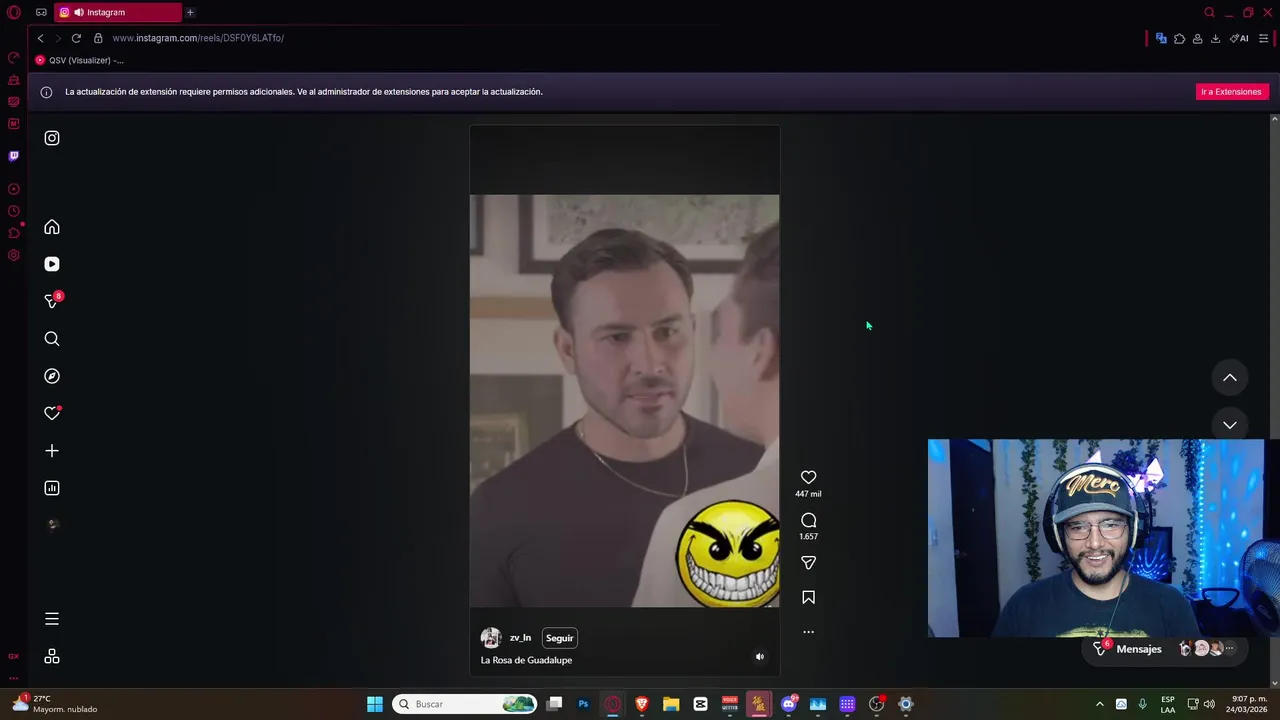
Task: Open the volume control in system tray
Action: click(1209, 704)
